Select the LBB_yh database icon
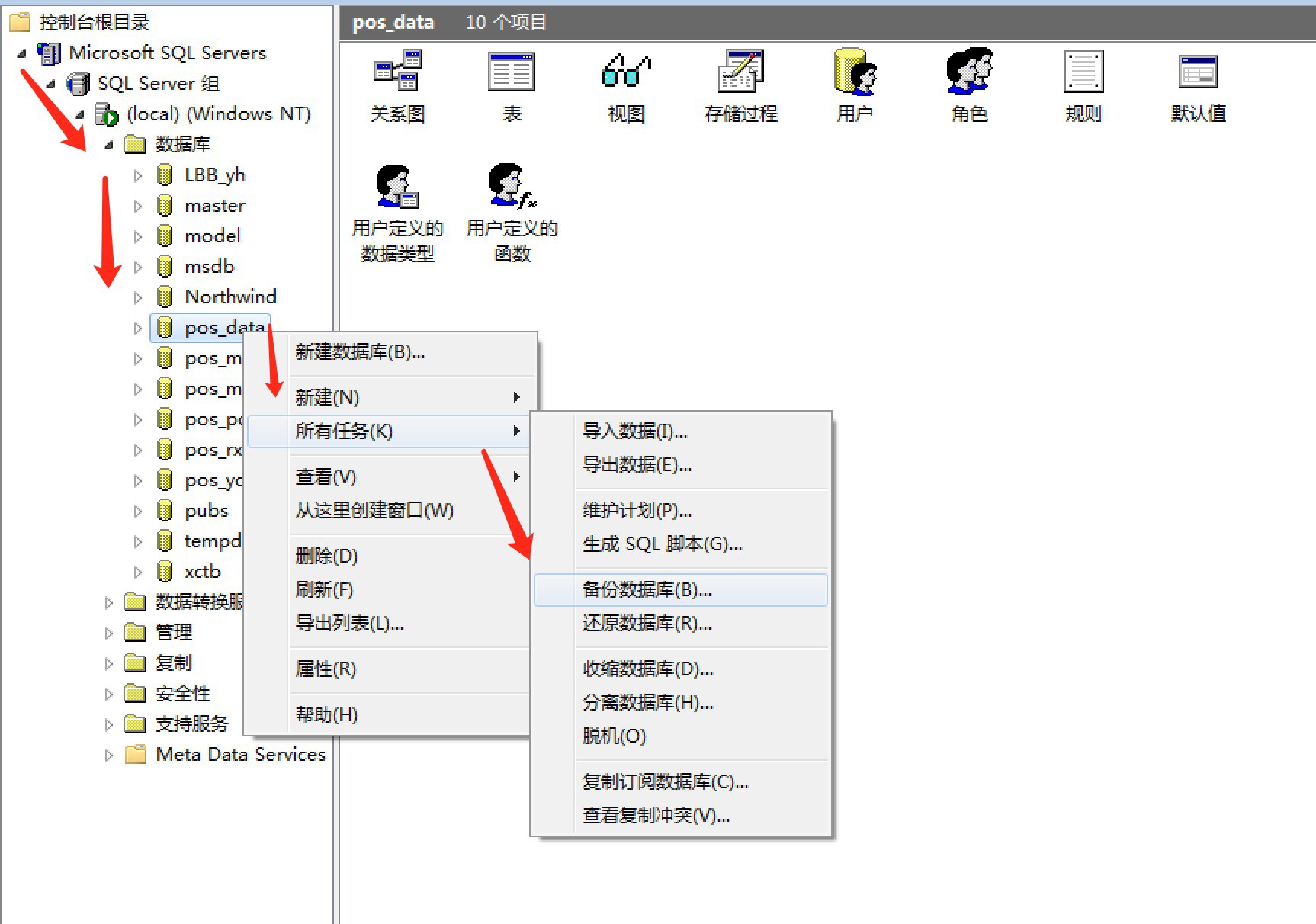The width and height of the screenshot is (1316, 924). [165, 175]
